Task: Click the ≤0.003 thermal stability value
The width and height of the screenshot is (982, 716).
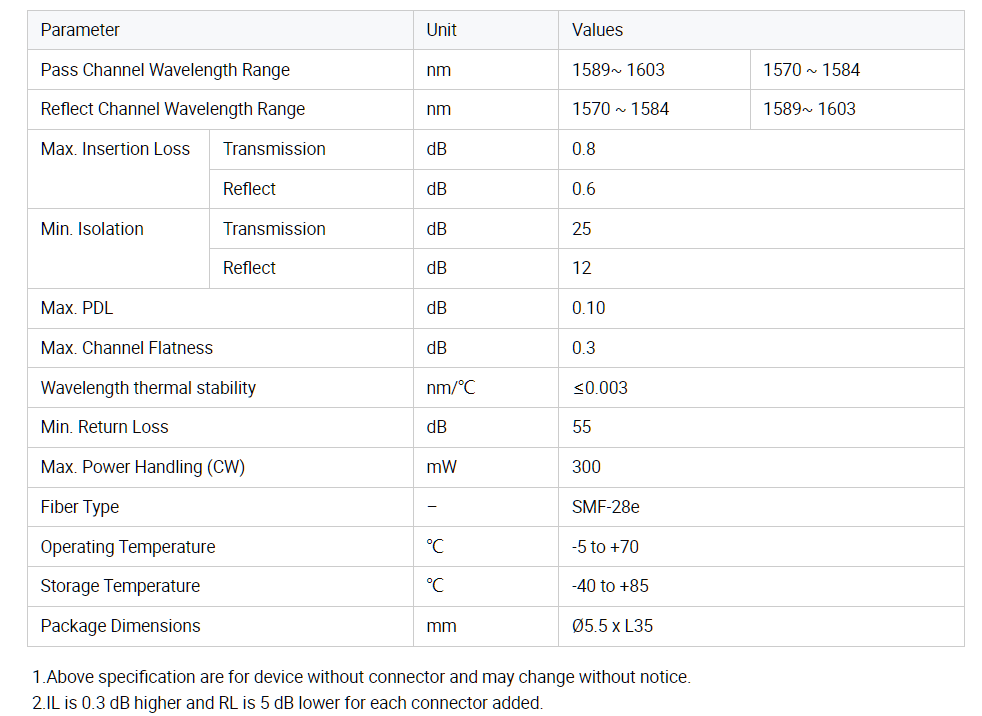Action: pos(599,388)
